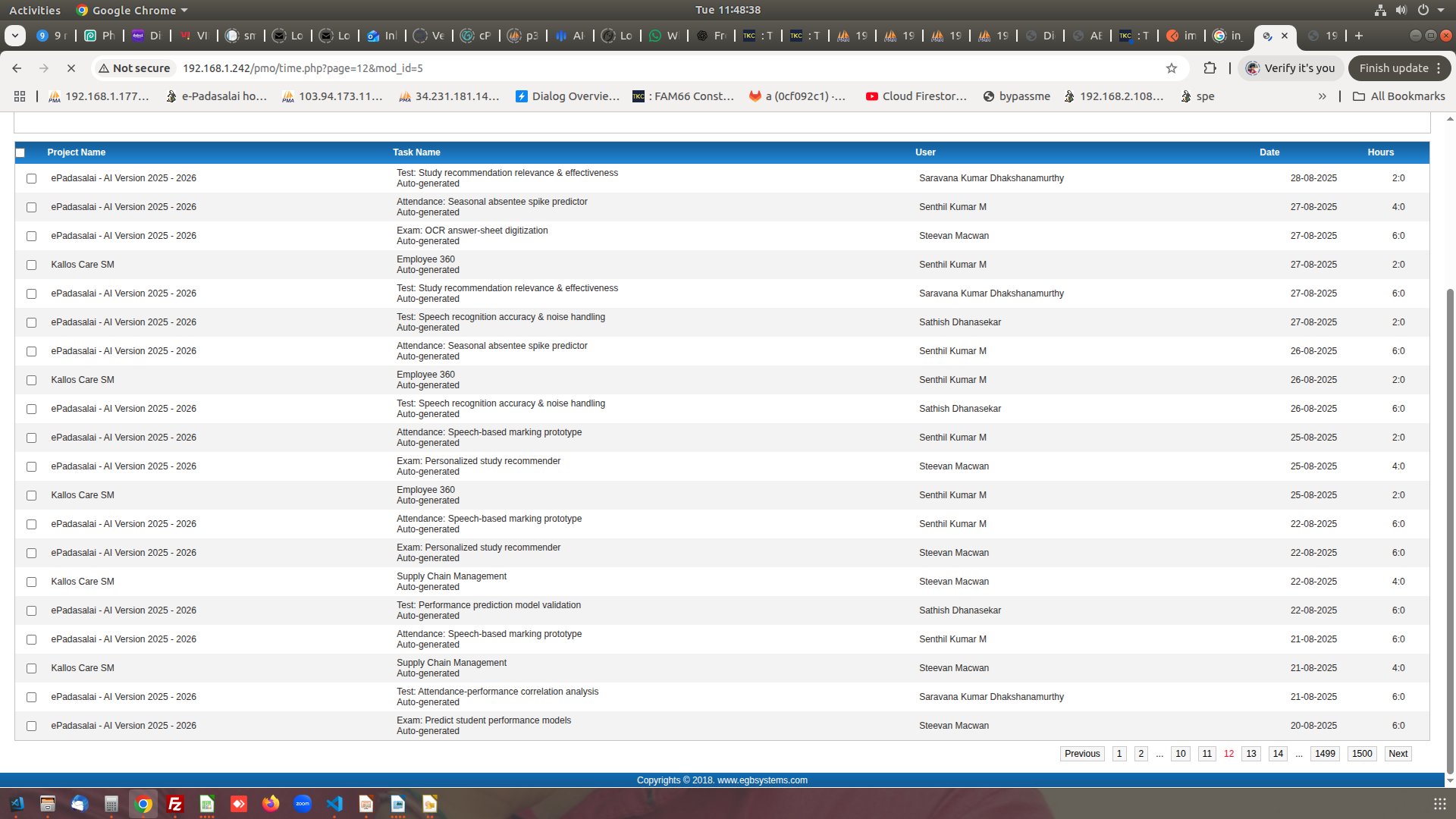Open the Chrome apps grid icon in the bookmarks bar

(x=20, y=96)
